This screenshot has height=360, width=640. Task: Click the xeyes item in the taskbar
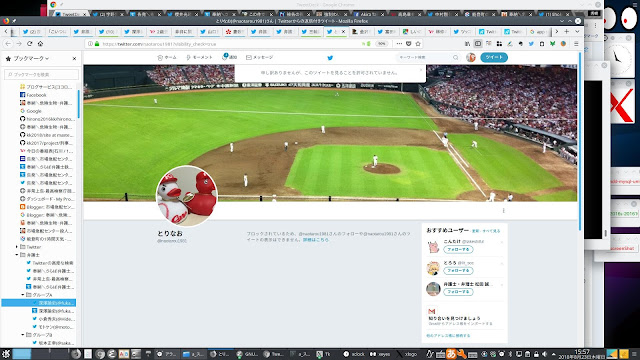tap(380, 354)
